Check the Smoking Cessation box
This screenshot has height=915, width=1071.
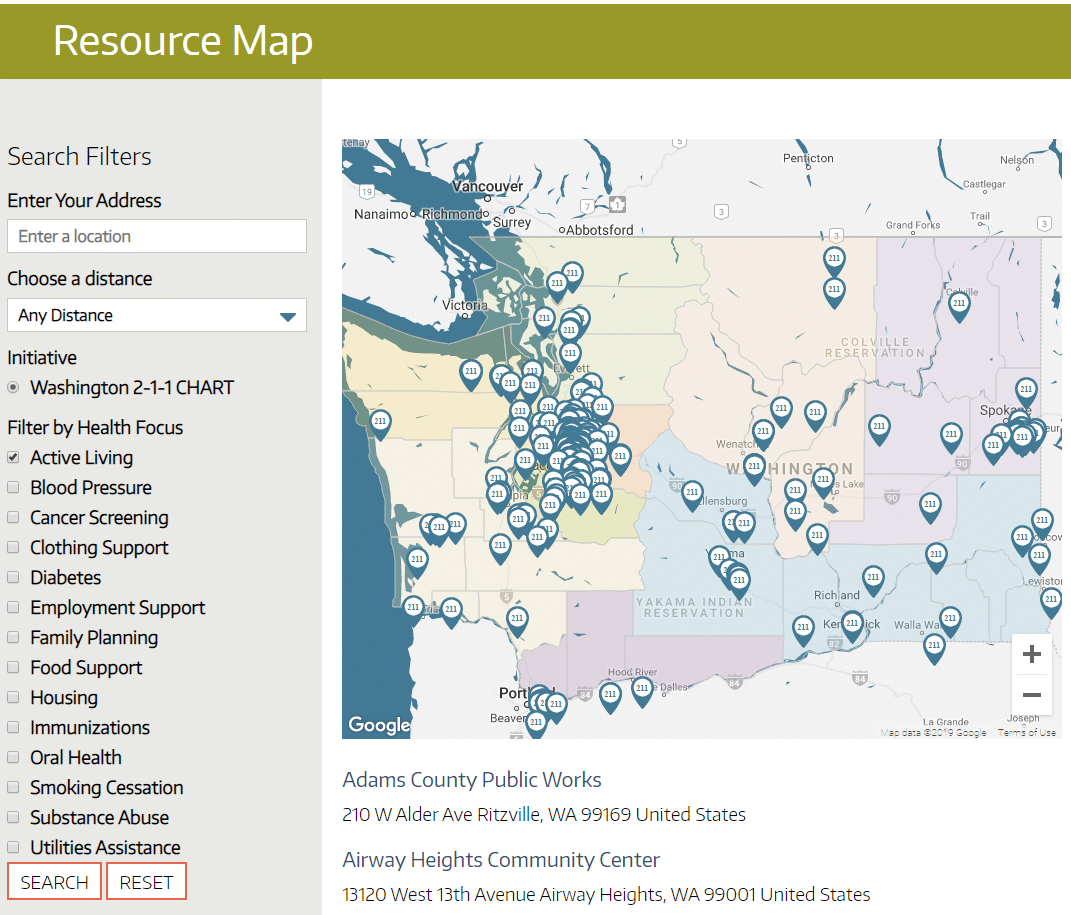coord(13,787)
